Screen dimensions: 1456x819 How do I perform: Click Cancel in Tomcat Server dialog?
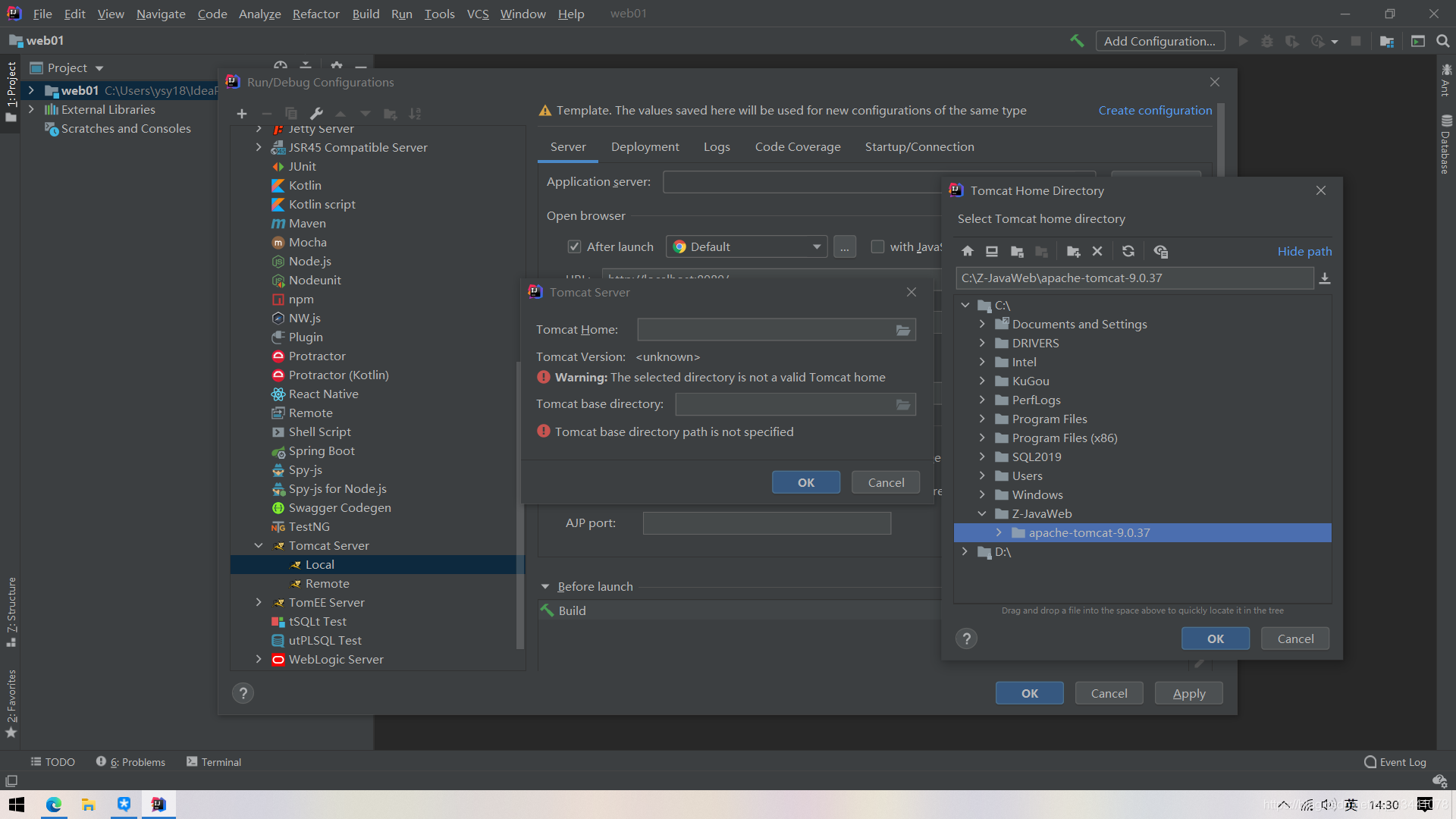(x=886, y=482)
